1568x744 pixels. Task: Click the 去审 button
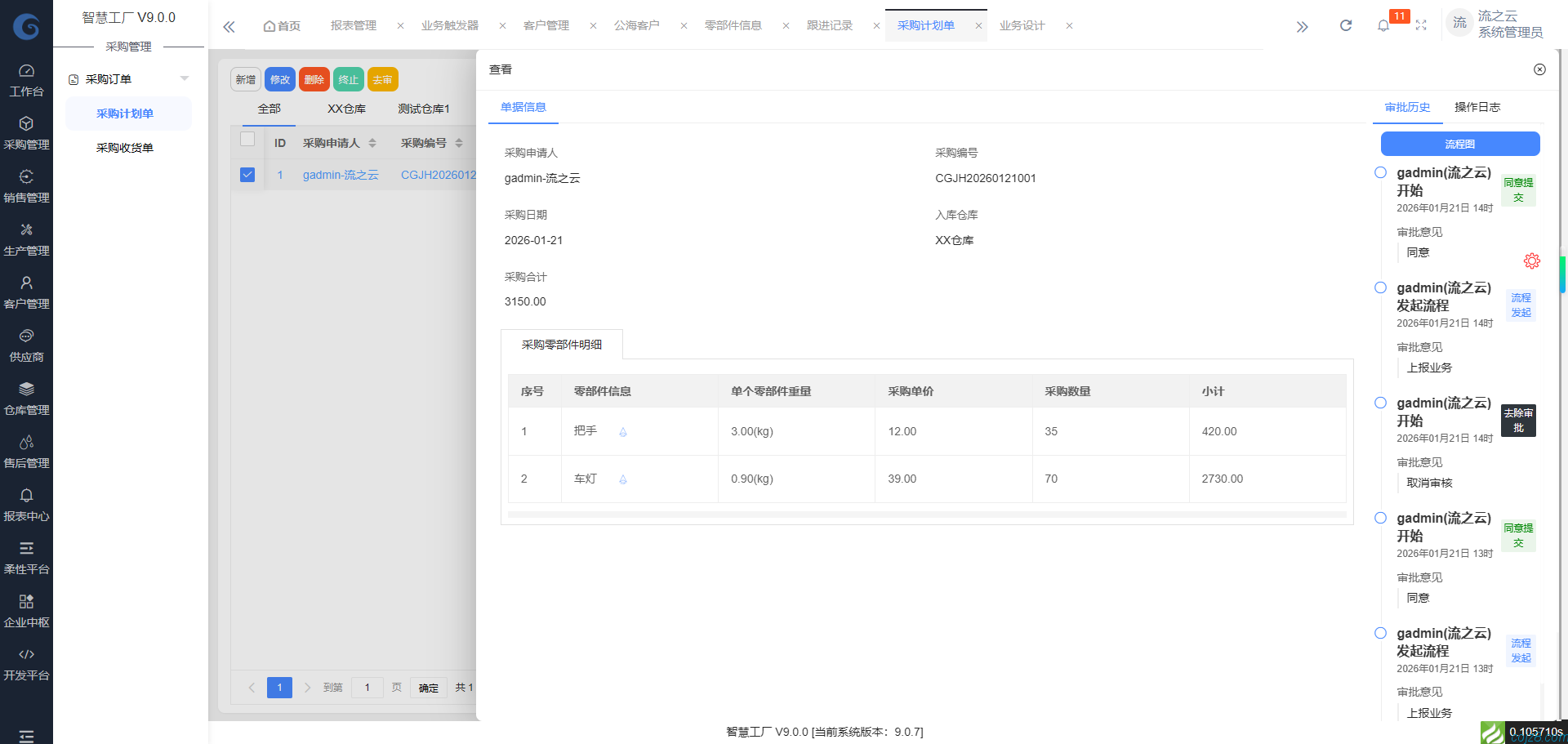pos(382,79)
